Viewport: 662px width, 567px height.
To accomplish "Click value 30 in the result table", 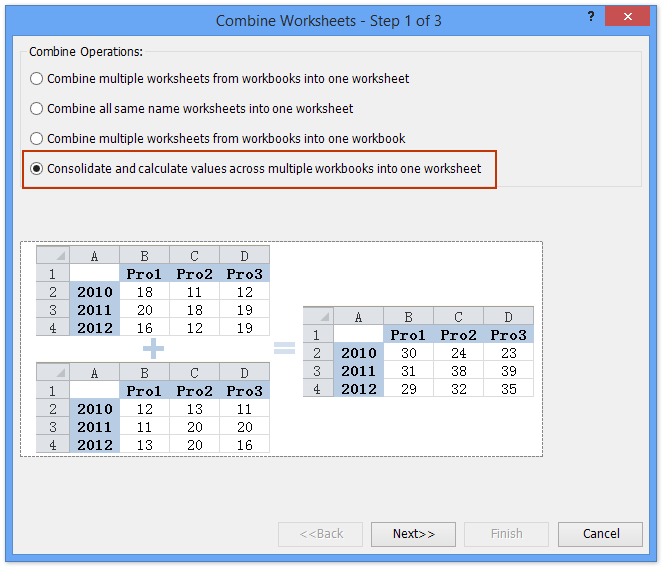I will pos(408,352).
